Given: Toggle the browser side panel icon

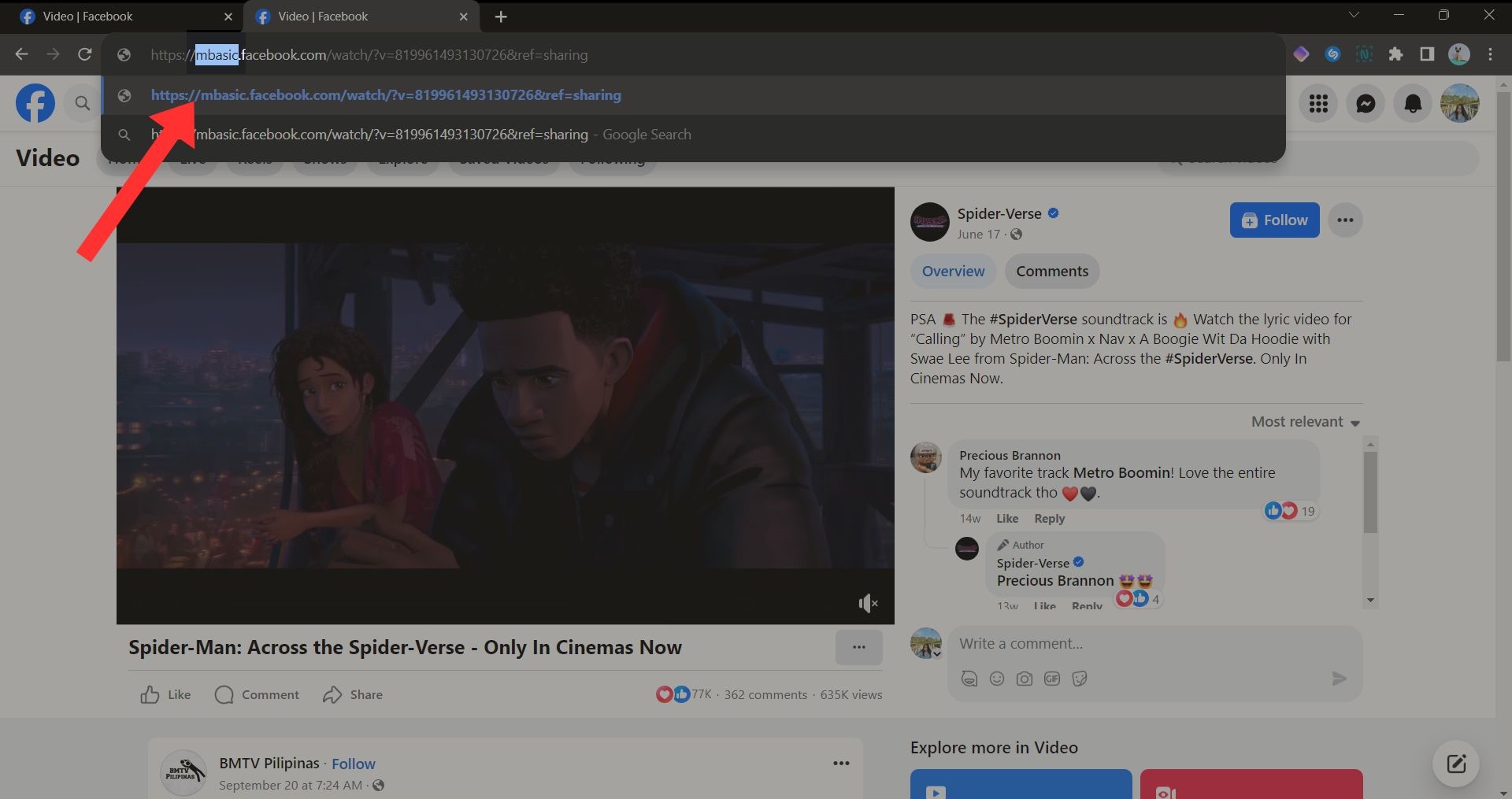Looking at the screenshot, I should 1427,54.
